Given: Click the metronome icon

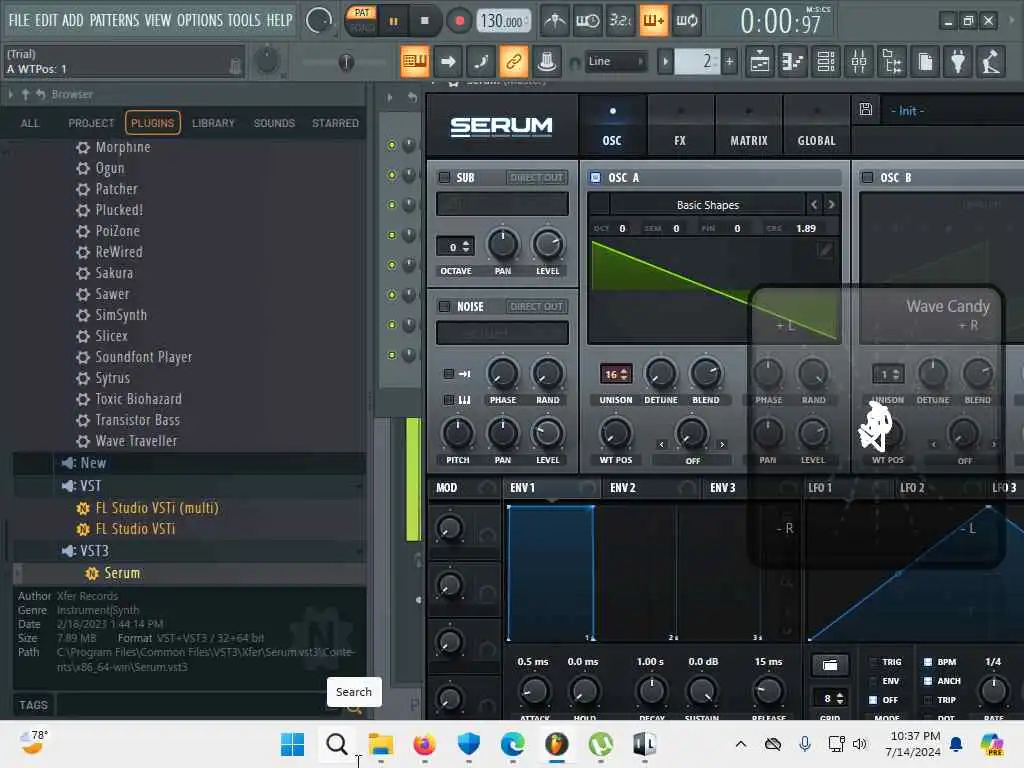Looking at the screenshot, I should [x=554, y=21].
